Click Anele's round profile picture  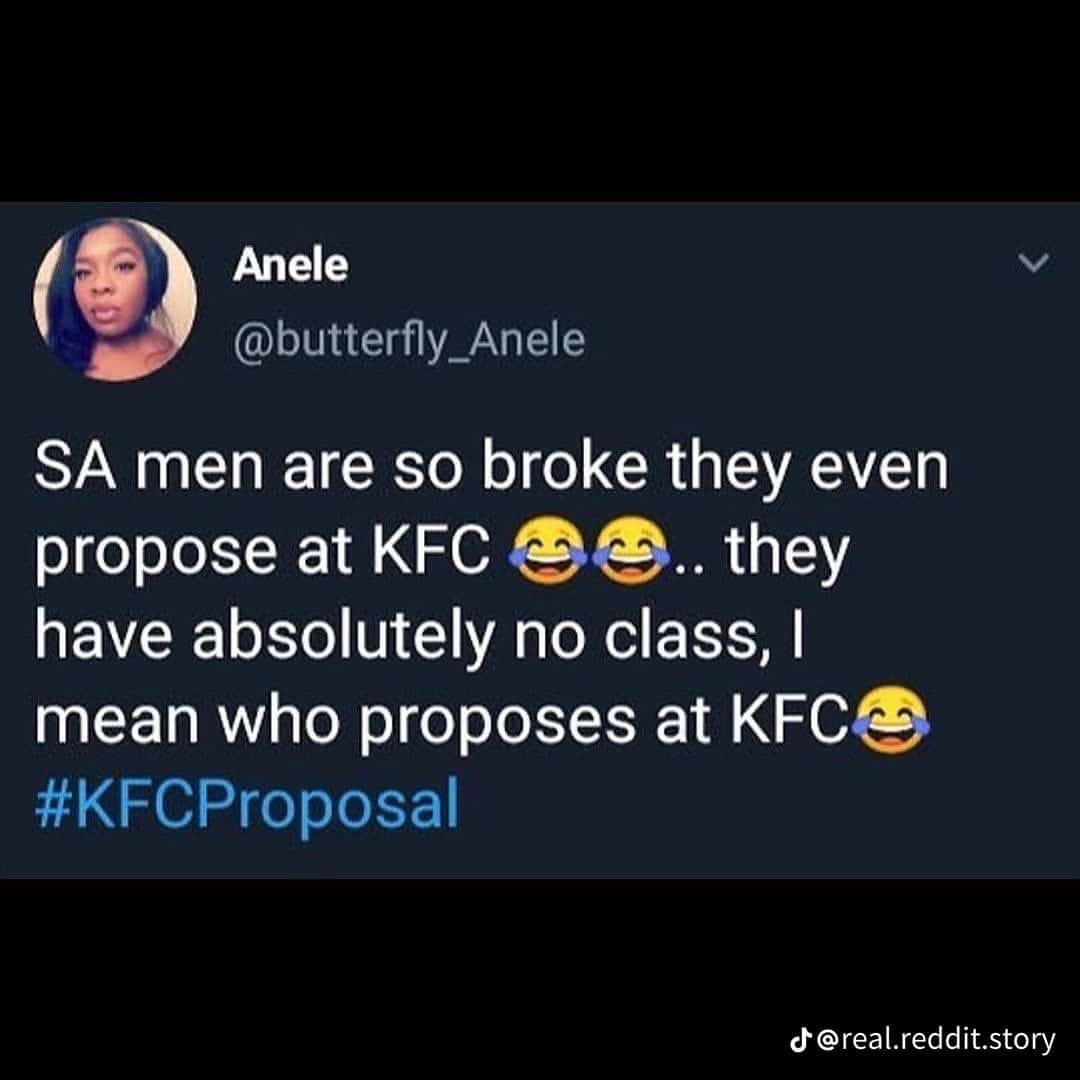pyautogui.click(x=115, y=300)
